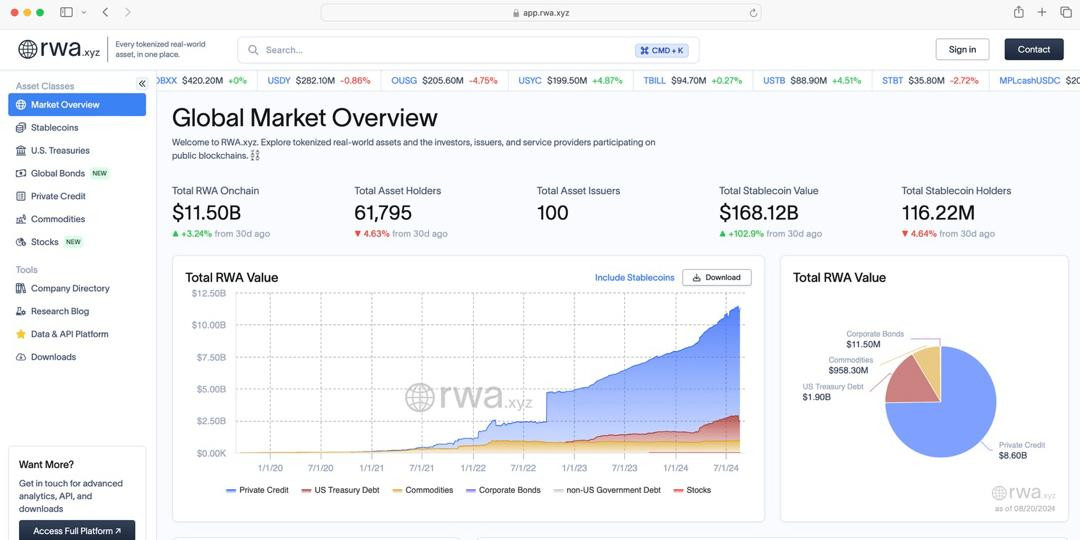The width and height of the screenshot is (1080, 540).
Task: Toggle Commodities legend series in chart
Action: pyautogui.click(x=422, y=490)
